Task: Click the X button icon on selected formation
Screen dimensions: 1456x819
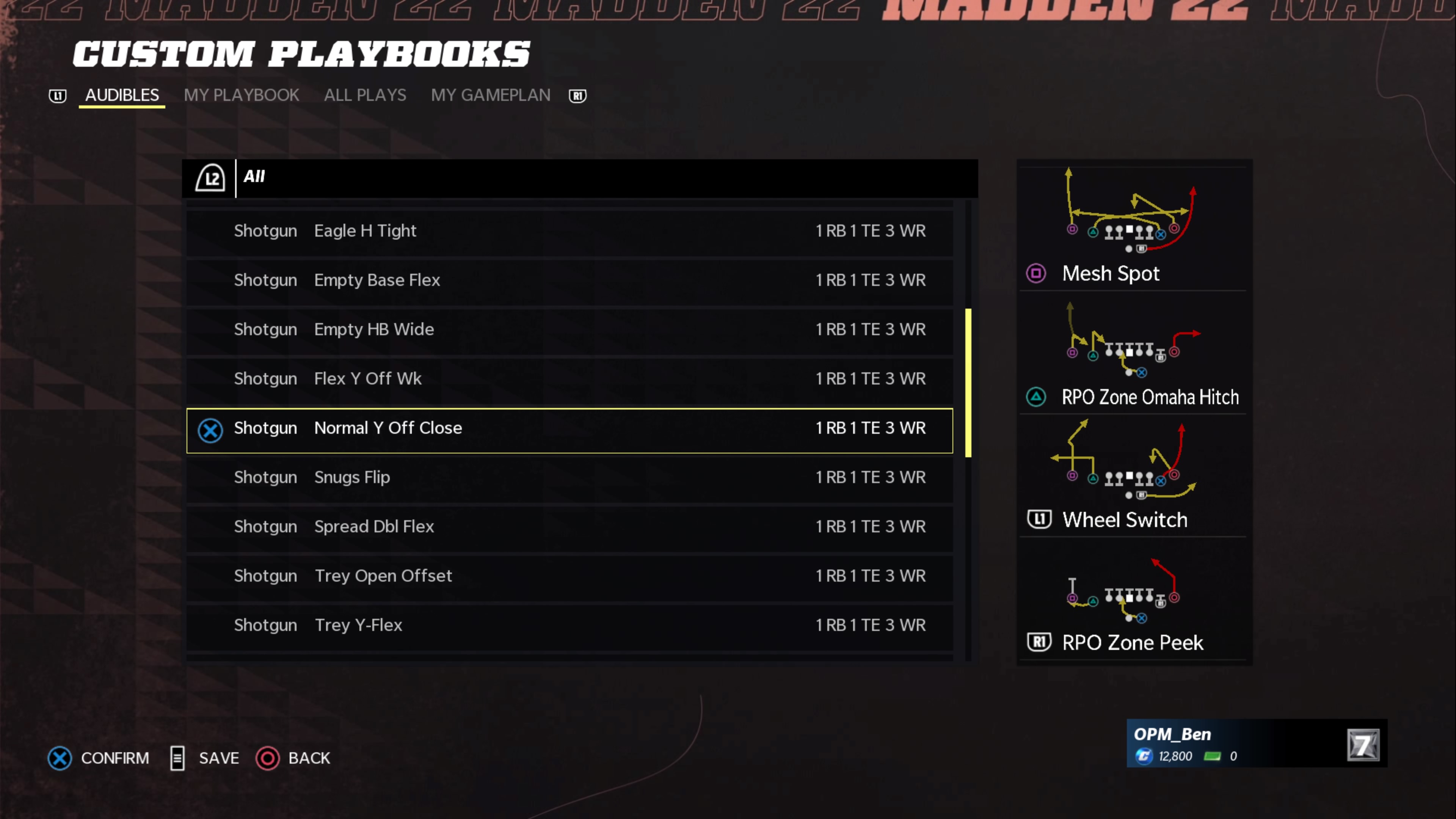Action: (211, 428)
